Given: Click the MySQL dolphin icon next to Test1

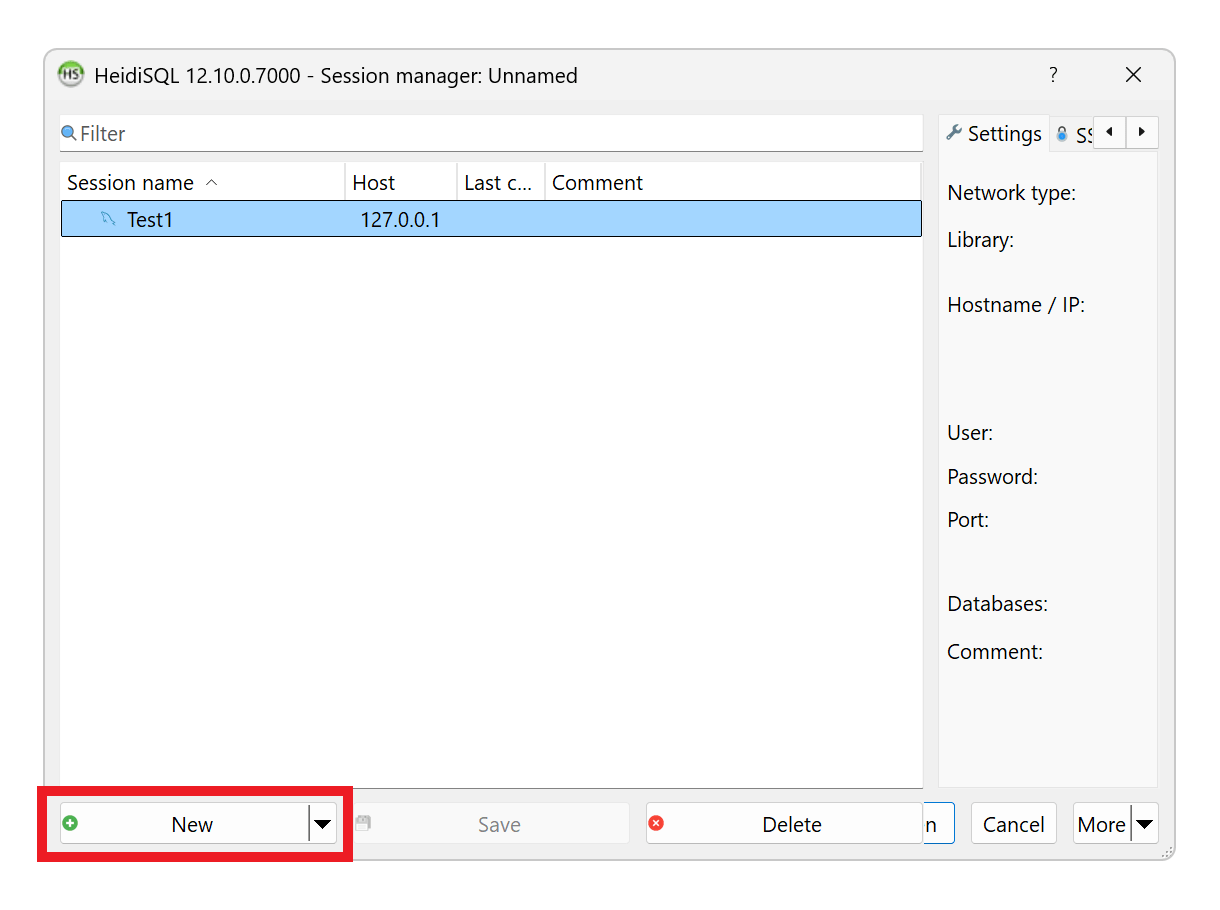Looking at the screenshot, I should pyautogui.click(x=109, y=219).
